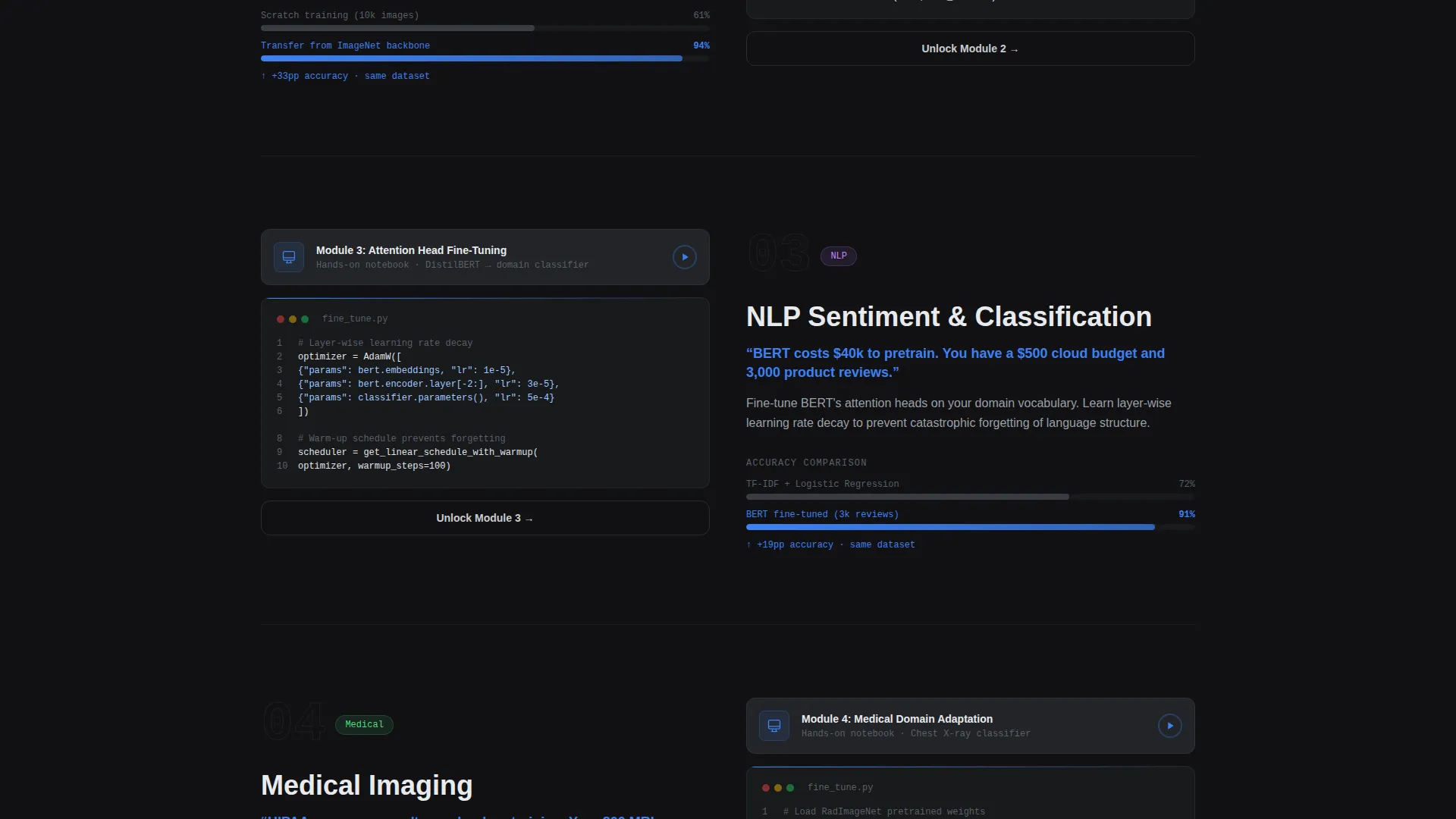Play Module 3 Attention Head Fine-Tuning
Viewport: 1456px width, 819px height.
point(684,257)
